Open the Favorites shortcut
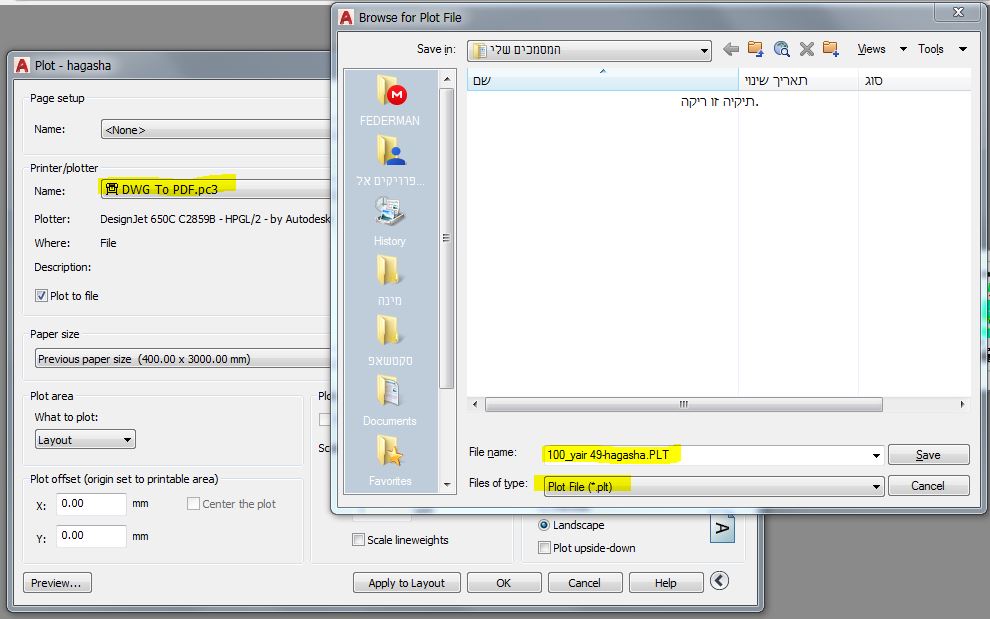990x619 pixels. coord(390,461)
